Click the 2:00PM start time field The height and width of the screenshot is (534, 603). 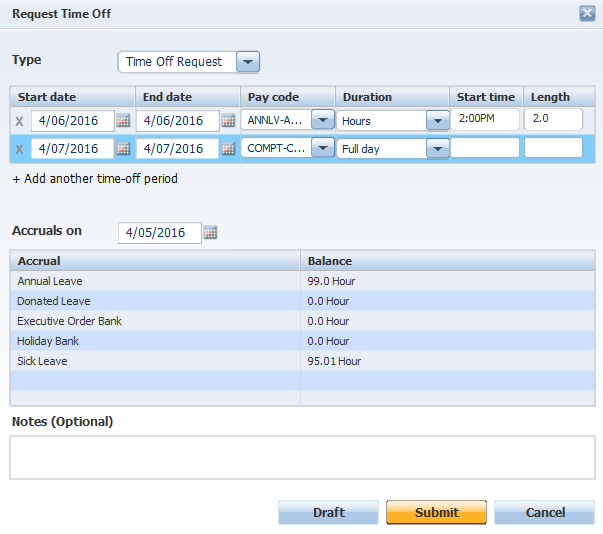[x=484, y=119]
